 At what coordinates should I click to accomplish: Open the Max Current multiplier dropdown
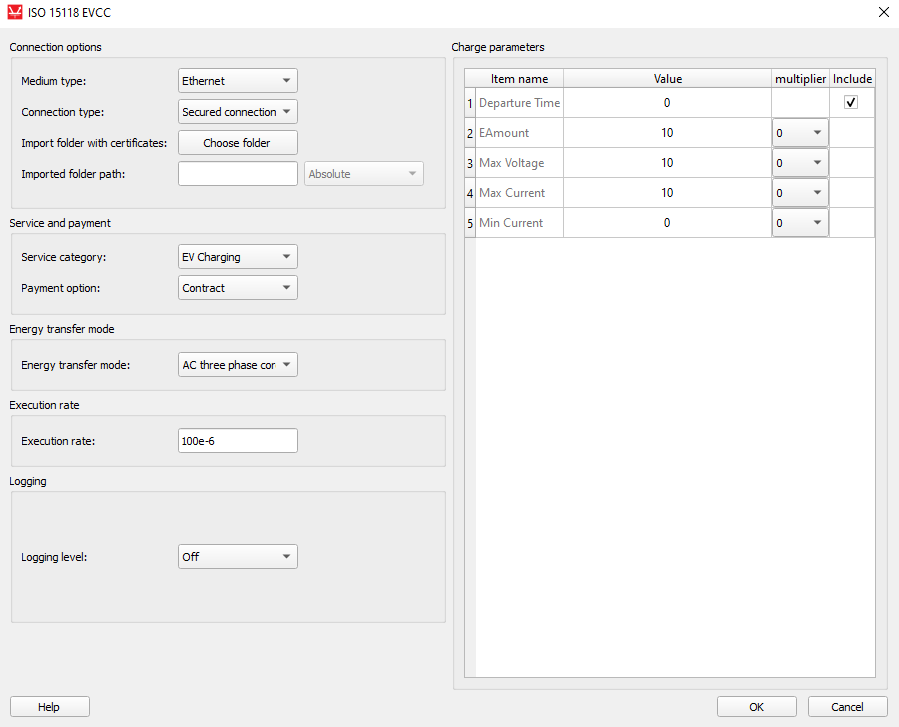tap(800, 193)
